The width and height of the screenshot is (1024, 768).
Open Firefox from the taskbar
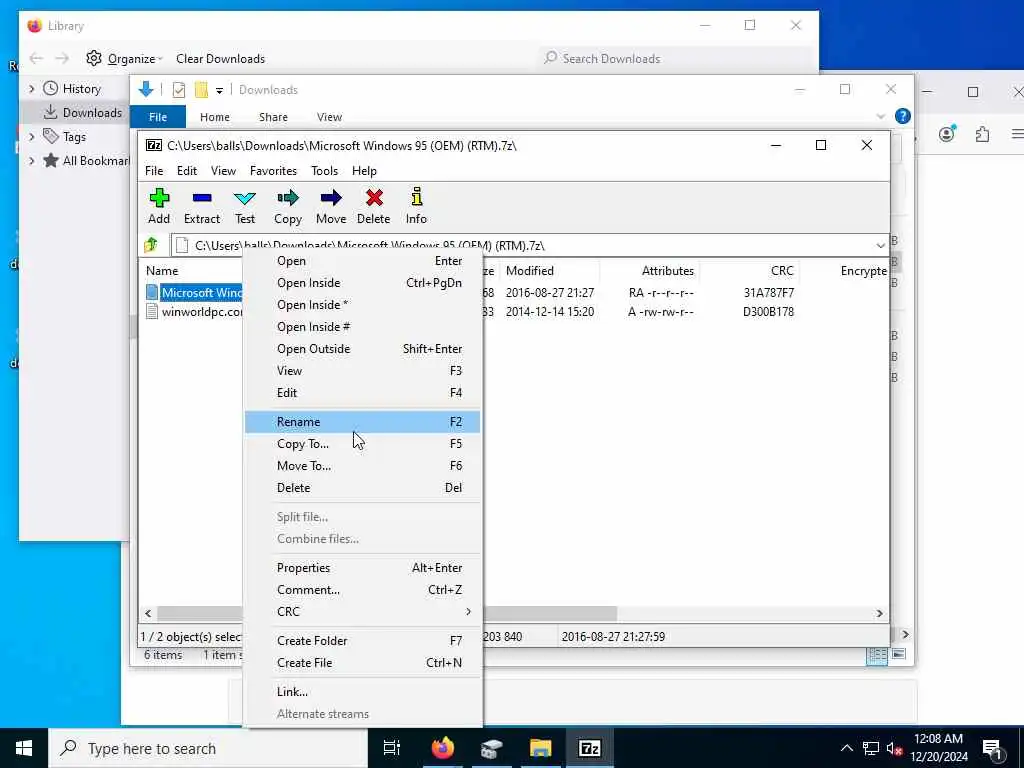(x=443, y=748)
